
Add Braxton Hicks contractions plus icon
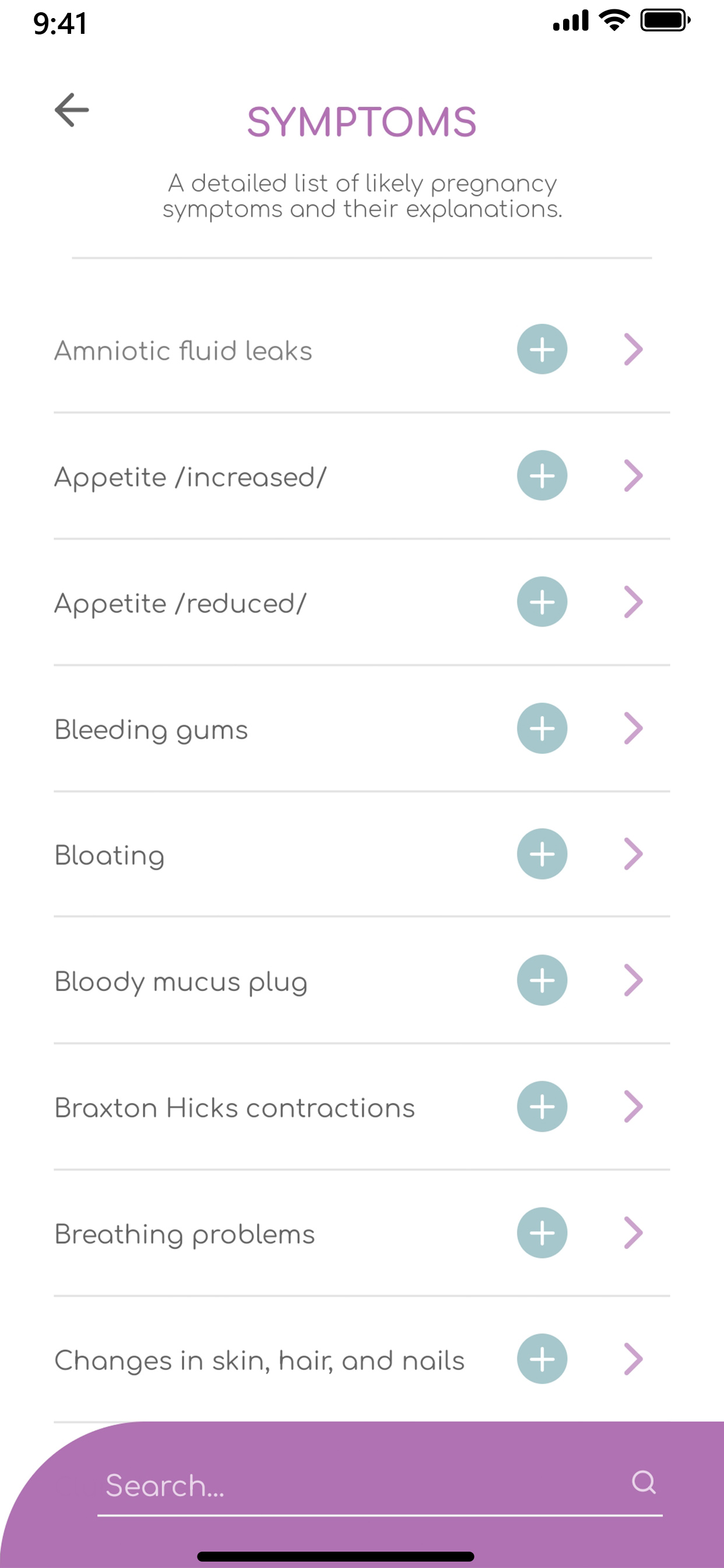coord(542,1107)
